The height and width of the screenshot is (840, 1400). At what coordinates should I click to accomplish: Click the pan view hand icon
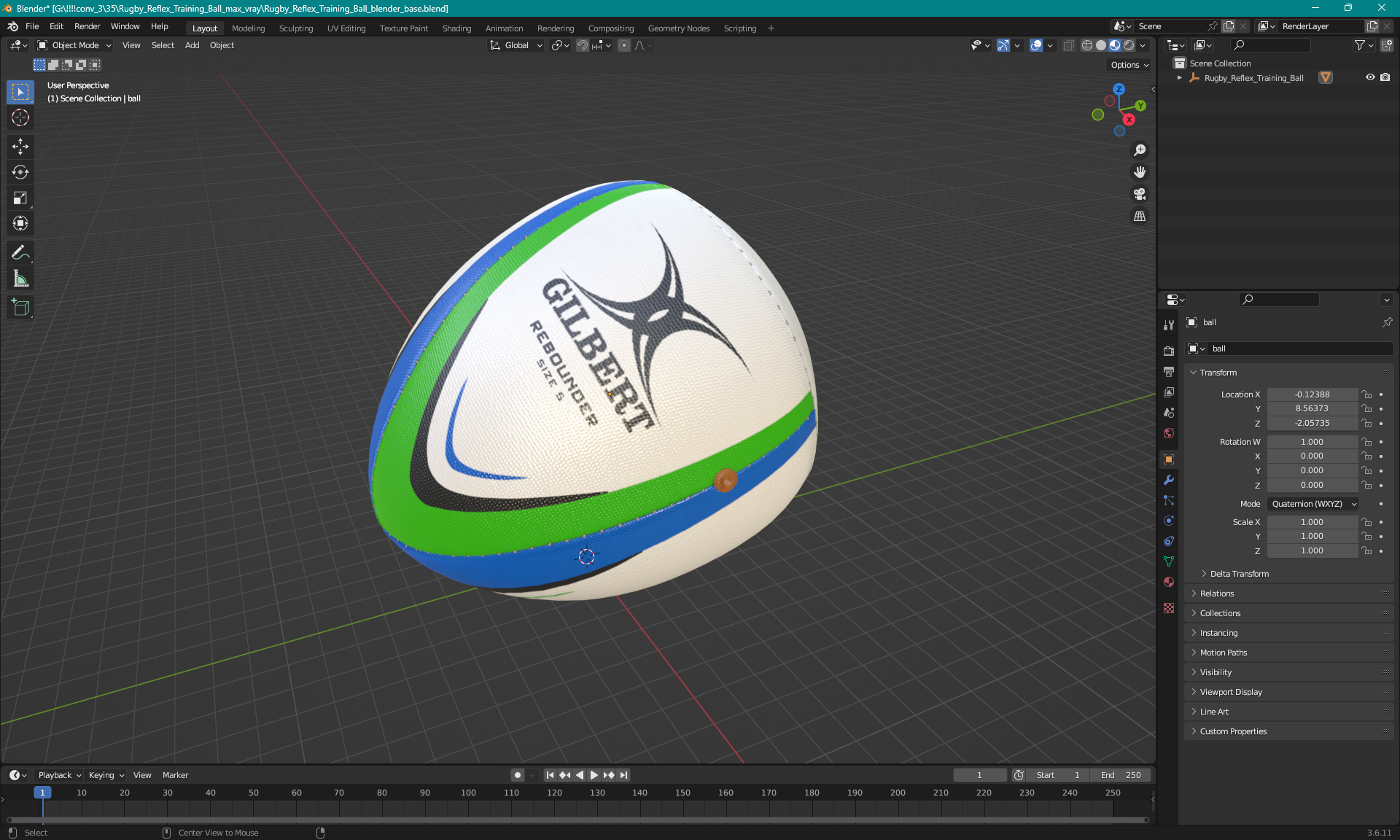pos(1140,172)
